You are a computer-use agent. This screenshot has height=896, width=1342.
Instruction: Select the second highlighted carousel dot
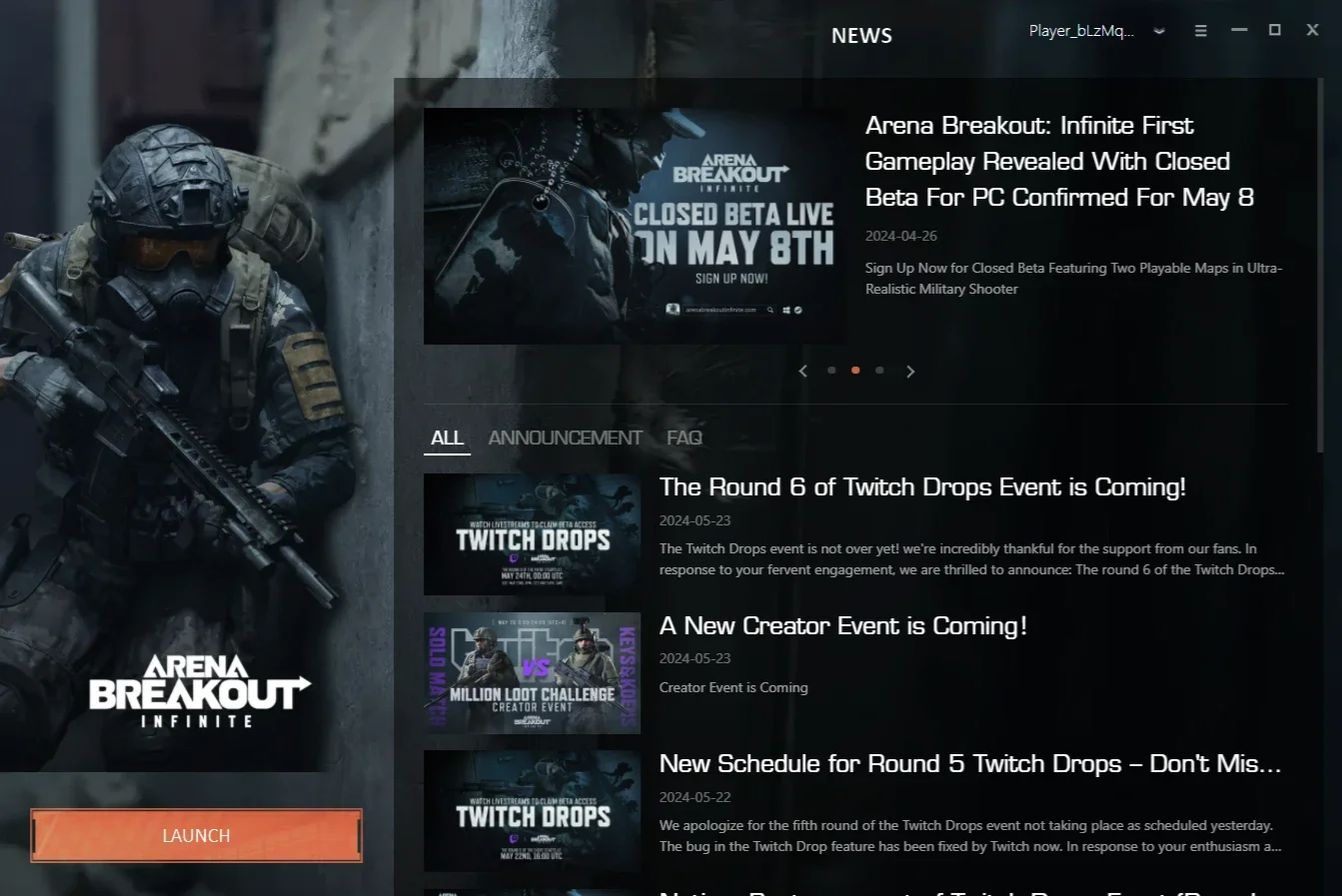[855, 371]
